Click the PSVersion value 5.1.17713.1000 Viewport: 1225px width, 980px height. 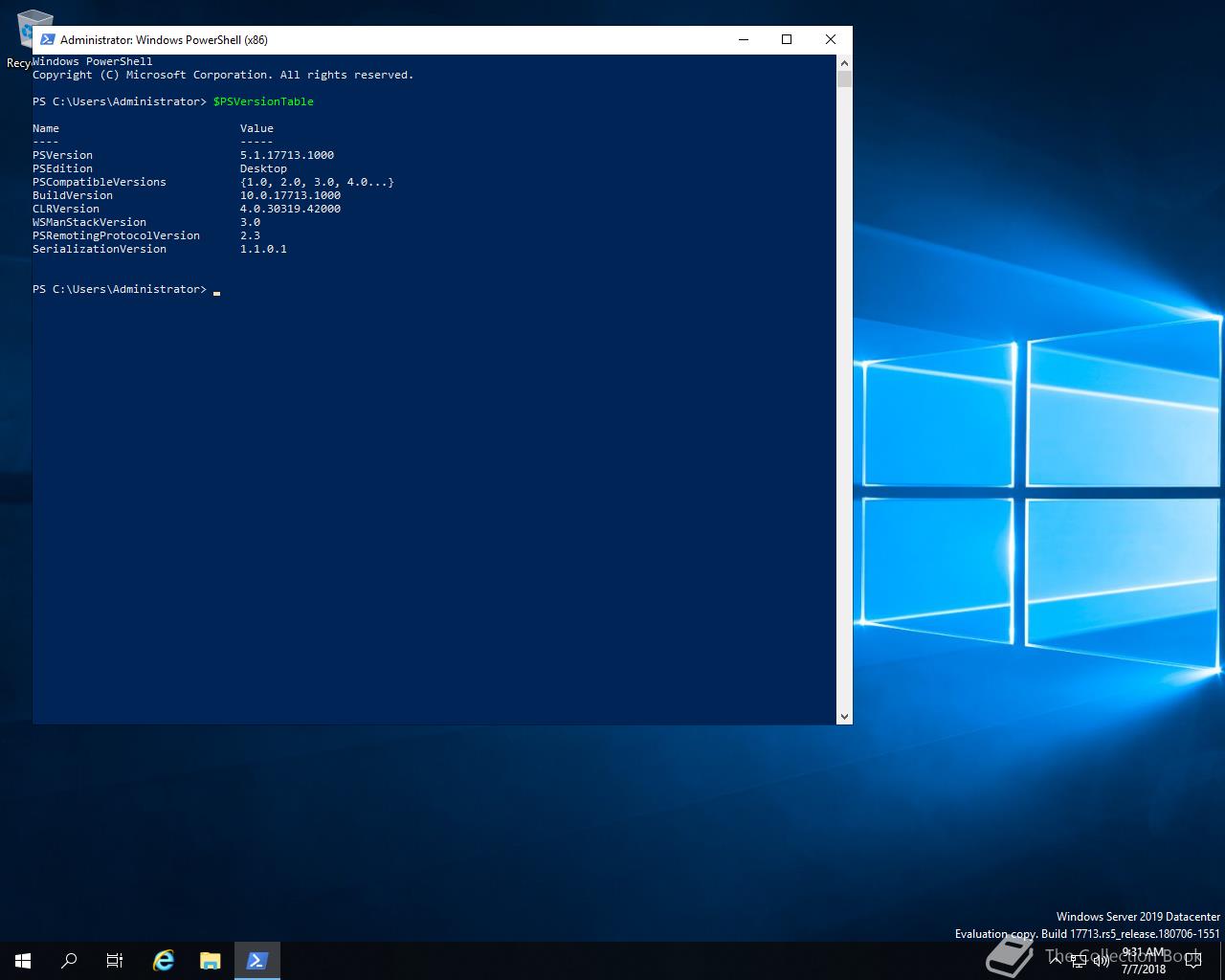click(x=287, y=155)
